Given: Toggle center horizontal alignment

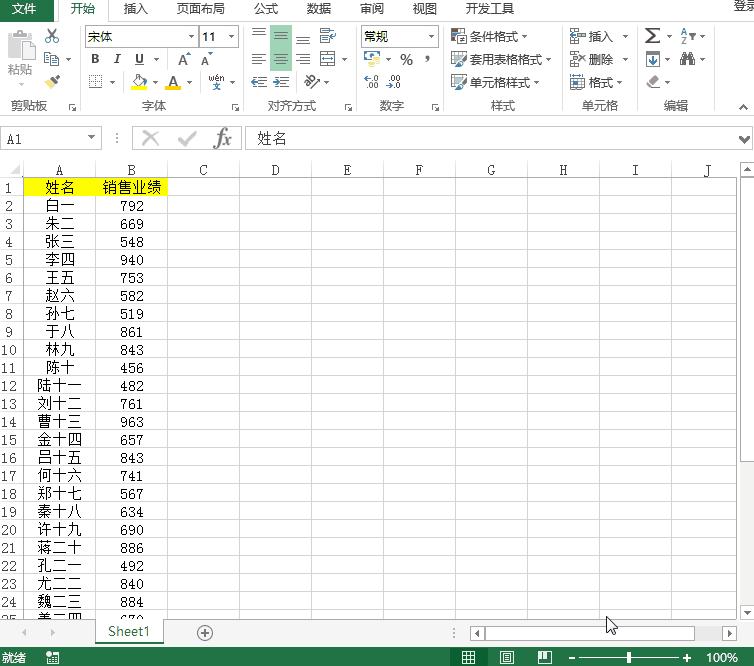Looking at the screenshot, I should tap(281, 59).
